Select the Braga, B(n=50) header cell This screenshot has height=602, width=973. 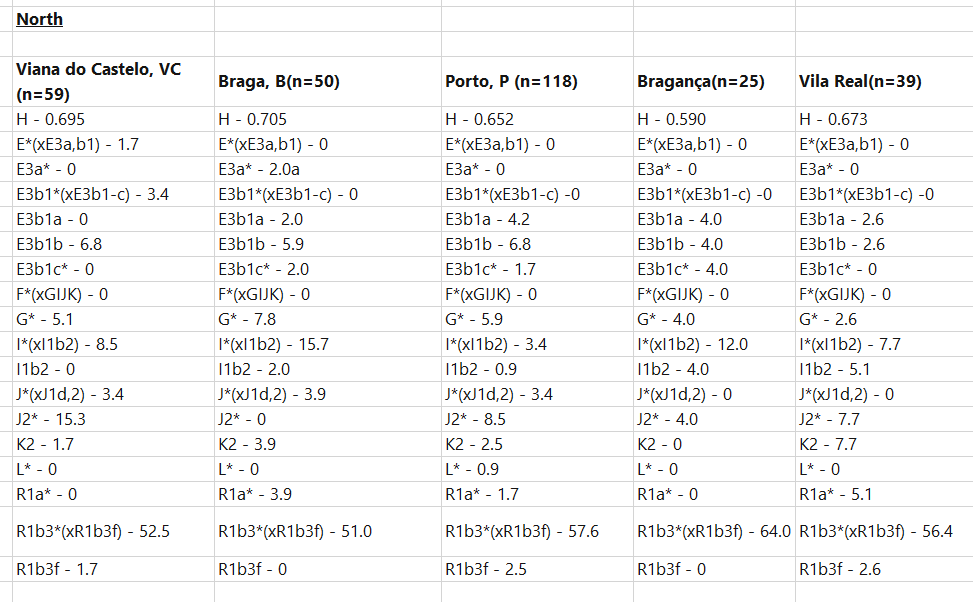[328, 81]
